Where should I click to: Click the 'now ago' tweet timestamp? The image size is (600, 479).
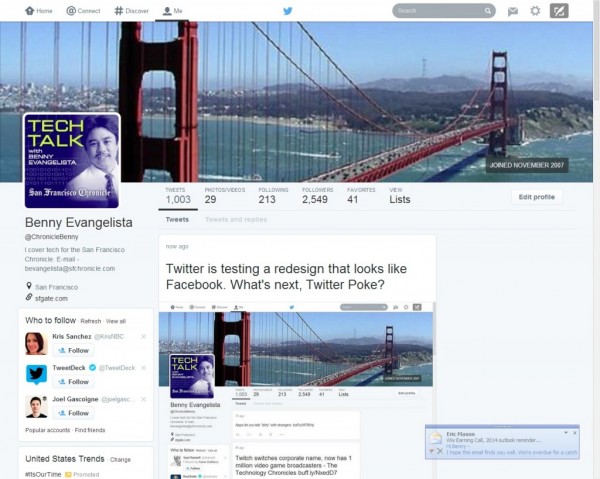pos(177,246)
